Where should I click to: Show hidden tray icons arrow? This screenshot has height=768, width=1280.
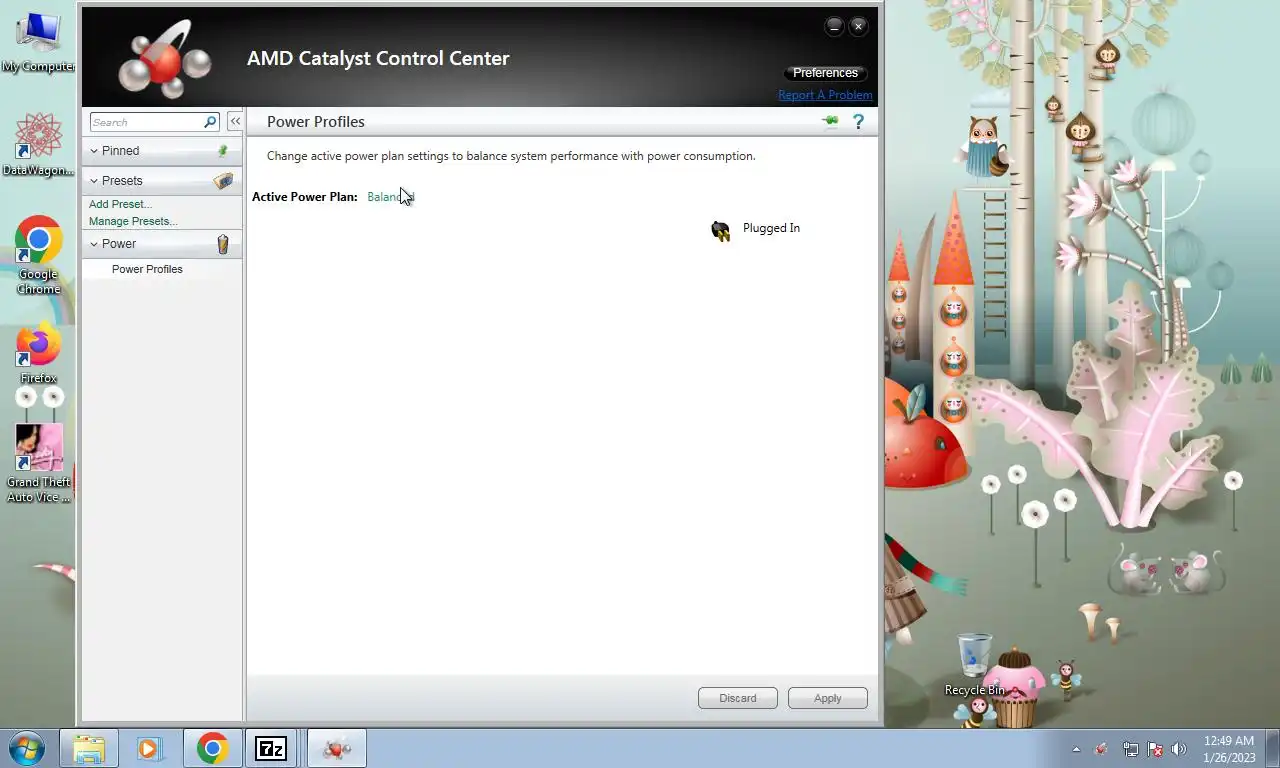1076,749
